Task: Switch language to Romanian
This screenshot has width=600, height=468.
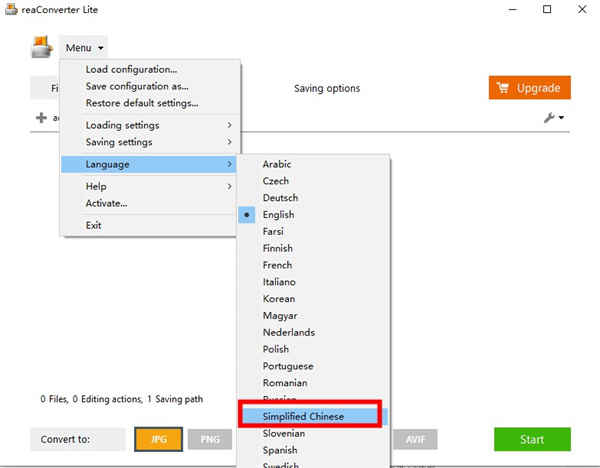Action: pyautogui.click(x=313, y=383)
